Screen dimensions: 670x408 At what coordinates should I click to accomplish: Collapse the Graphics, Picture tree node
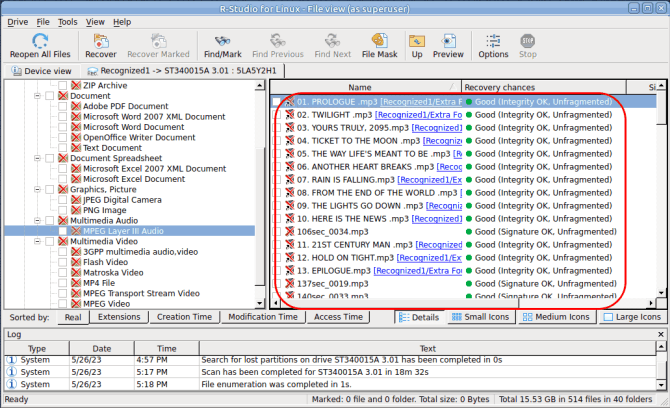click(38, 189)
